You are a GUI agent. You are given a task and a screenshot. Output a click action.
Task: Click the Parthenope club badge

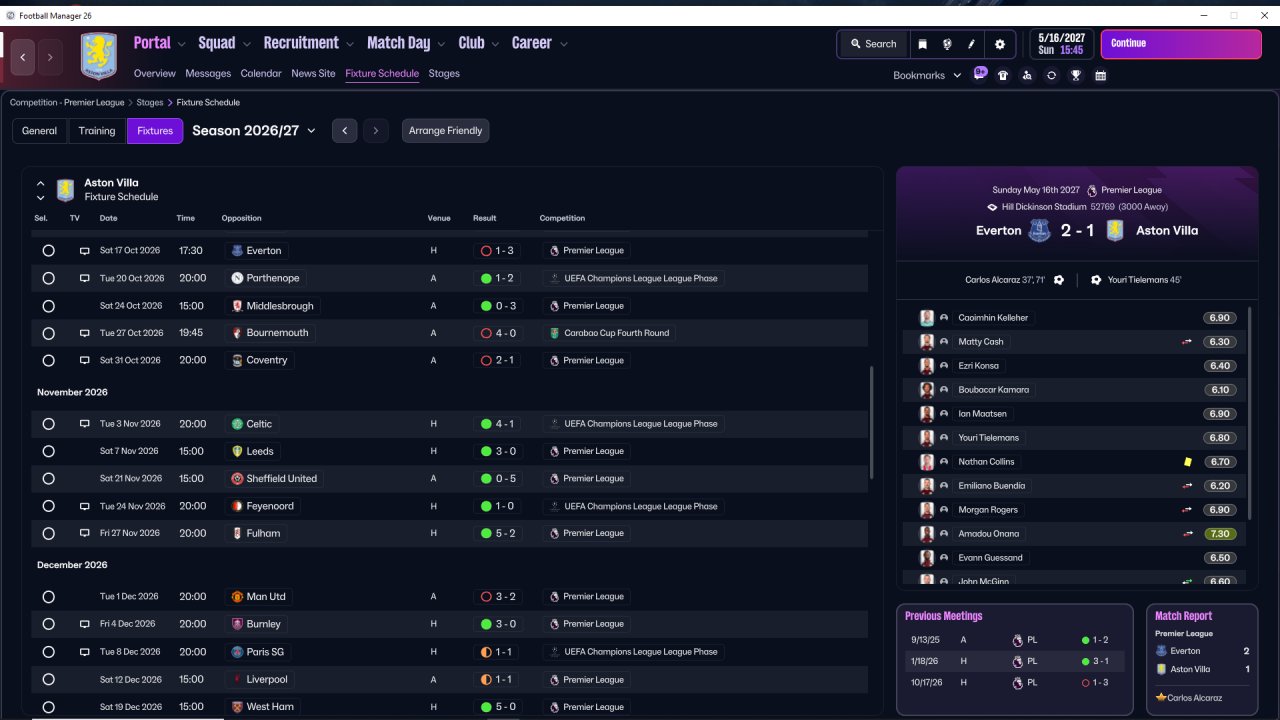click(237, 278)
